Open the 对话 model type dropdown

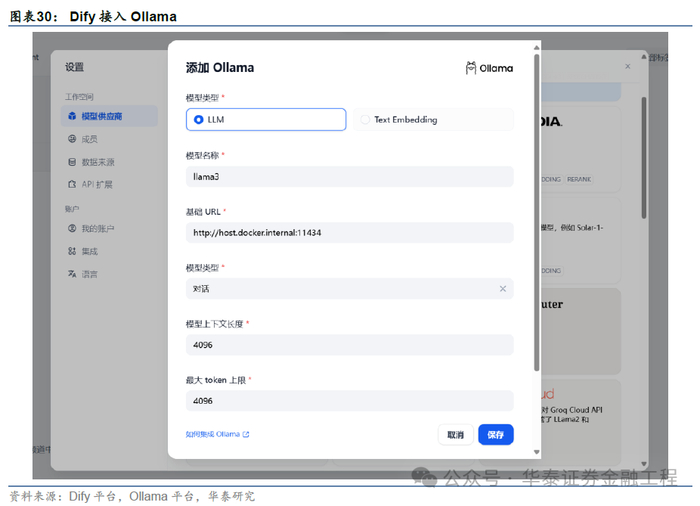(x=350, y=289)
